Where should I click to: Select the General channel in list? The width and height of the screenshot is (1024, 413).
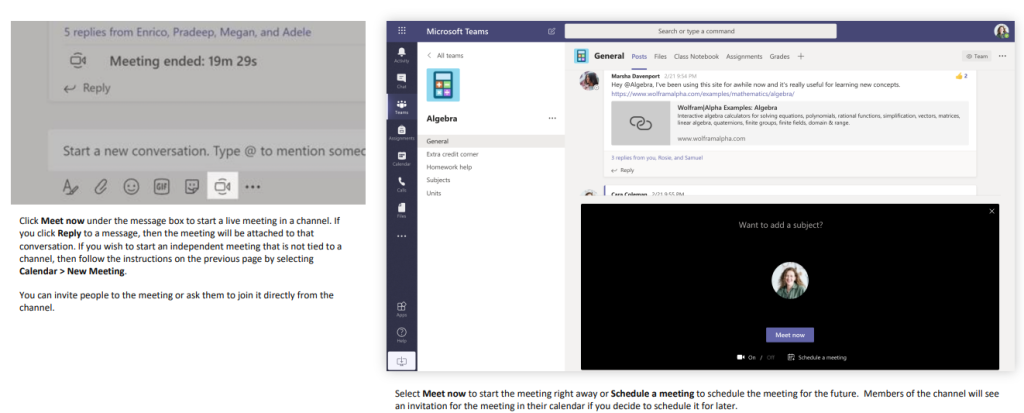click(x=490, y=141)
